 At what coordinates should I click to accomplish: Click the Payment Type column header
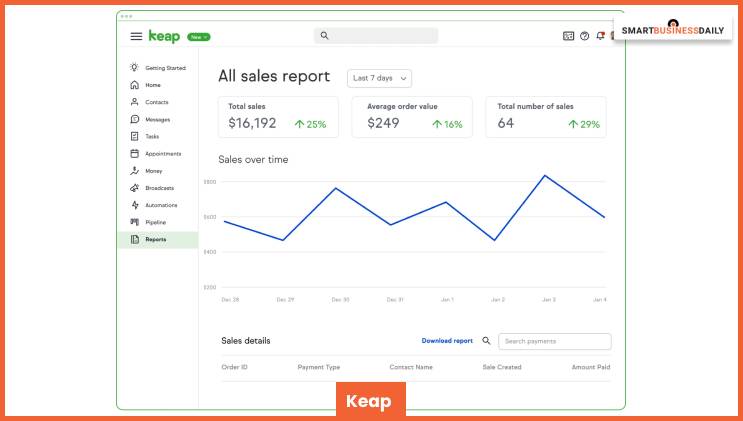(x=318, y=367)
